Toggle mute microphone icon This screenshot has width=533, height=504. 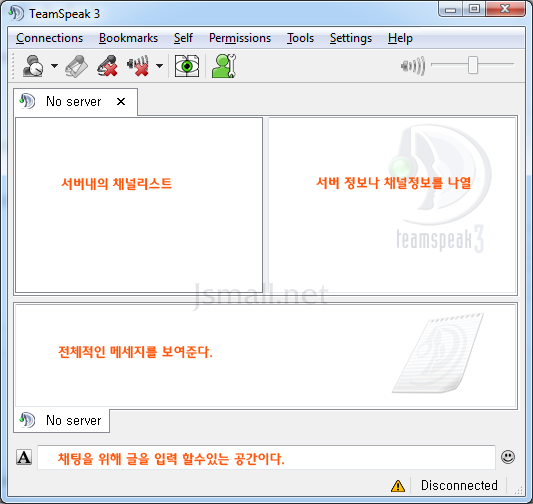point(107,66)
